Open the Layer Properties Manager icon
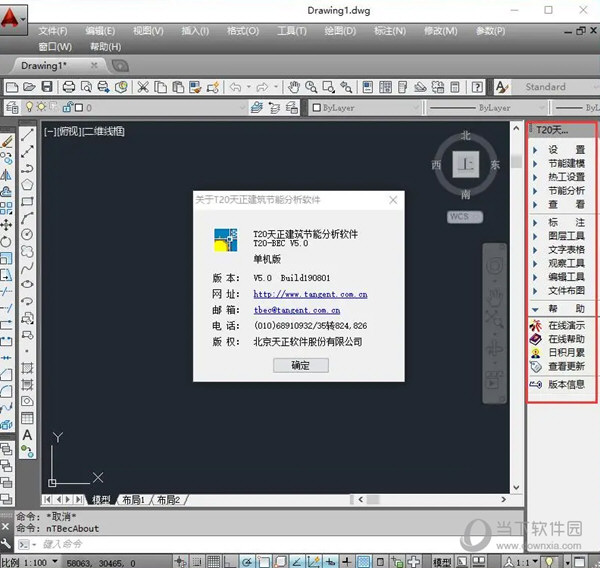Screen dimensions: 600x568 12,108
